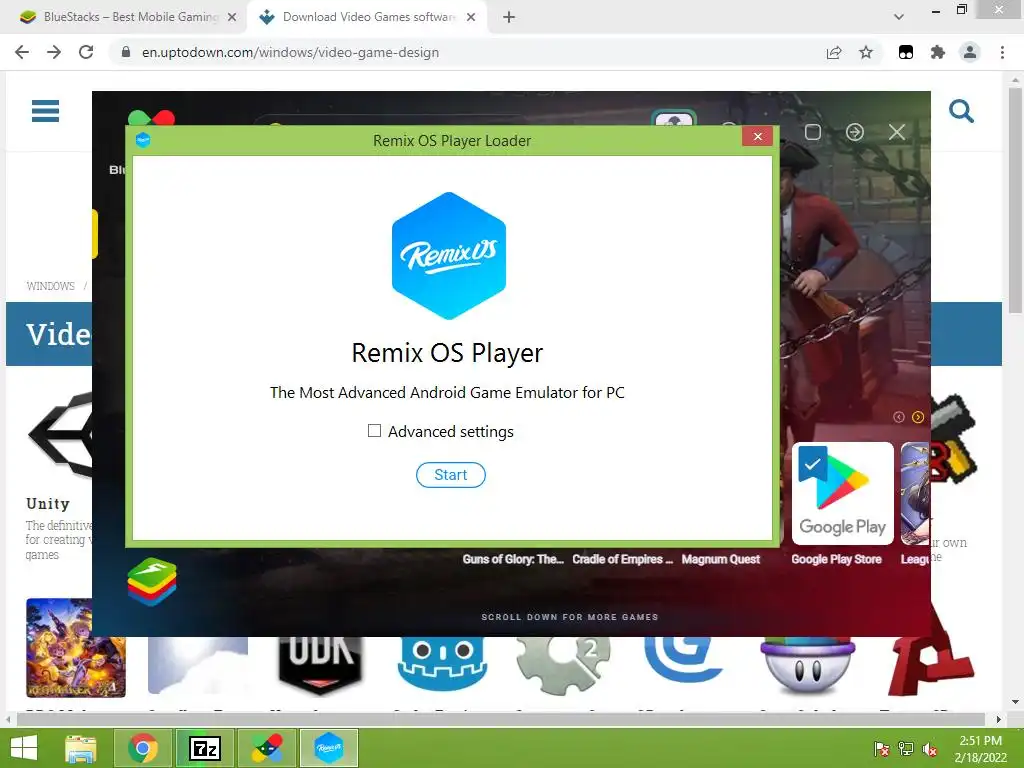
Task: Open Chrome three-dot menu
Action: (1002, 52)
